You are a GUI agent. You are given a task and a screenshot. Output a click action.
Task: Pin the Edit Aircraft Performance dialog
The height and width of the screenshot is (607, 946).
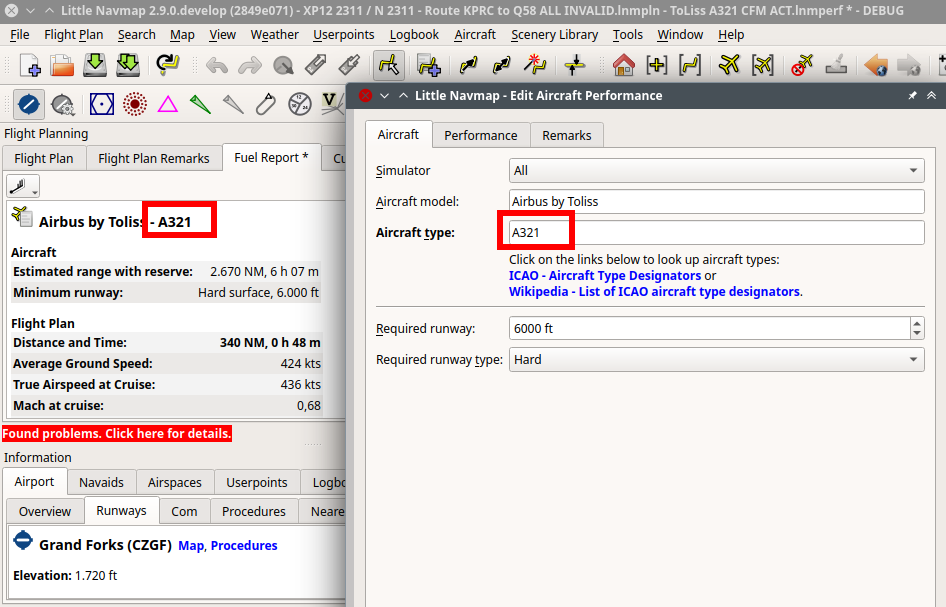click(x=912, y=95)
